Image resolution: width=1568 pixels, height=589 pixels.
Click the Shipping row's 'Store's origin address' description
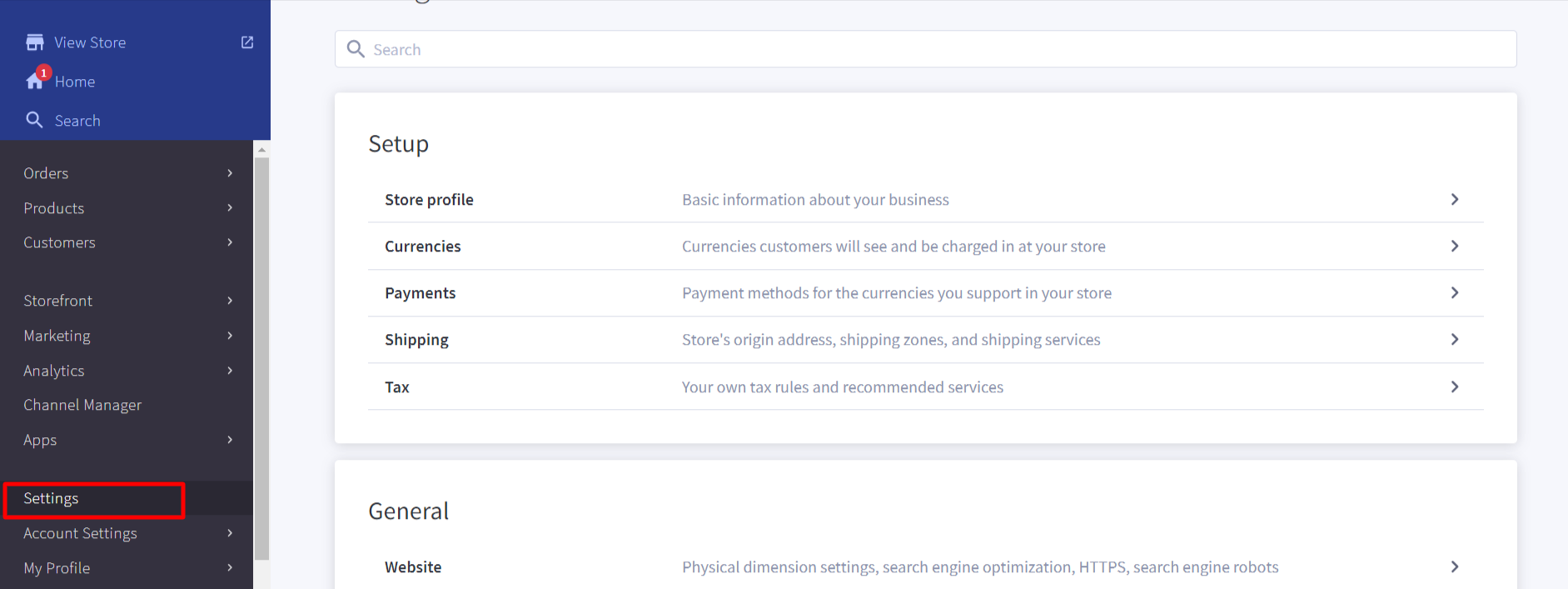(891, 340)
